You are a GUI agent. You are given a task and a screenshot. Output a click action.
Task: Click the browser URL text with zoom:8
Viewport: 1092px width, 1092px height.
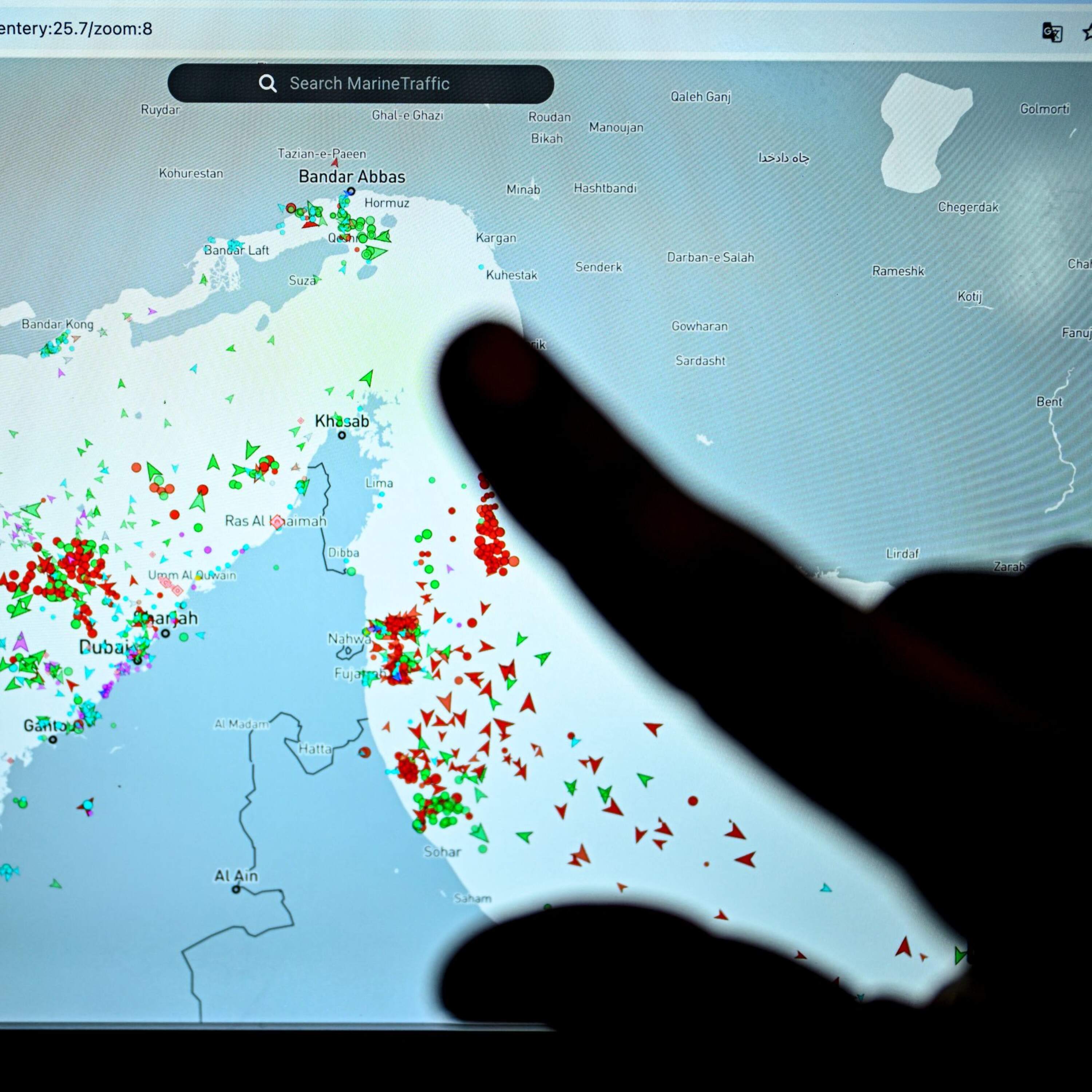tap(76, 29)
